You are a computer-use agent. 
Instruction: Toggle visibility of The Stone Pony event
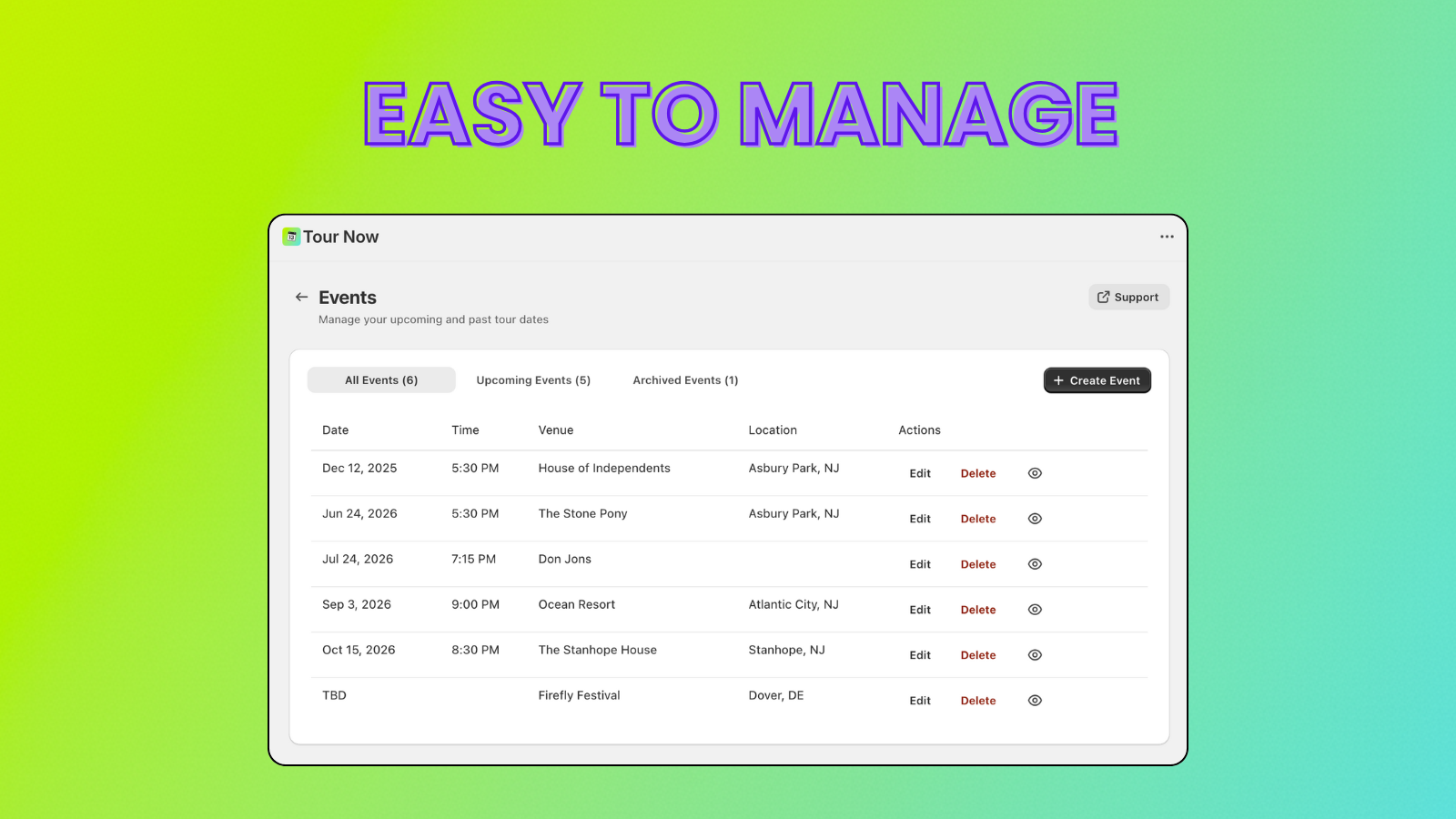1035,518
